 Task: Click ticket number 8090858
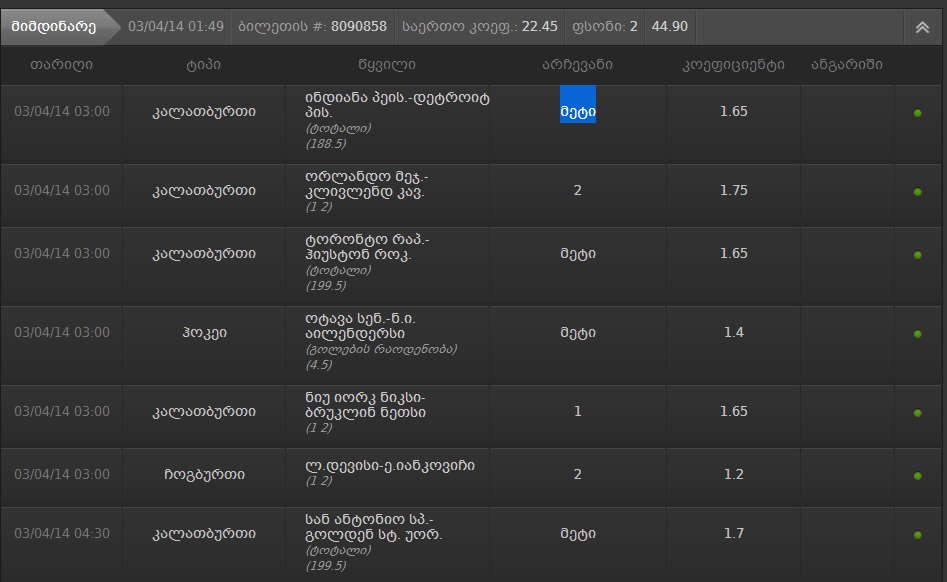pyautogui.click(x=359, y=27)
